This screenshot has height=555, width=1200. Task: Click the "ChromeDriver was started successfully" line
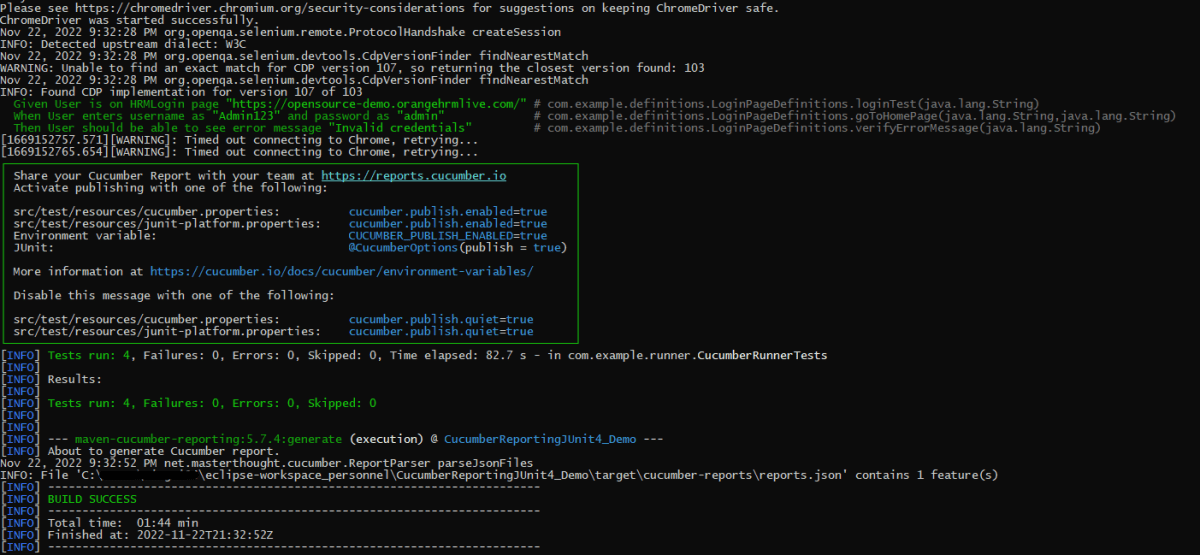point(129,20)
